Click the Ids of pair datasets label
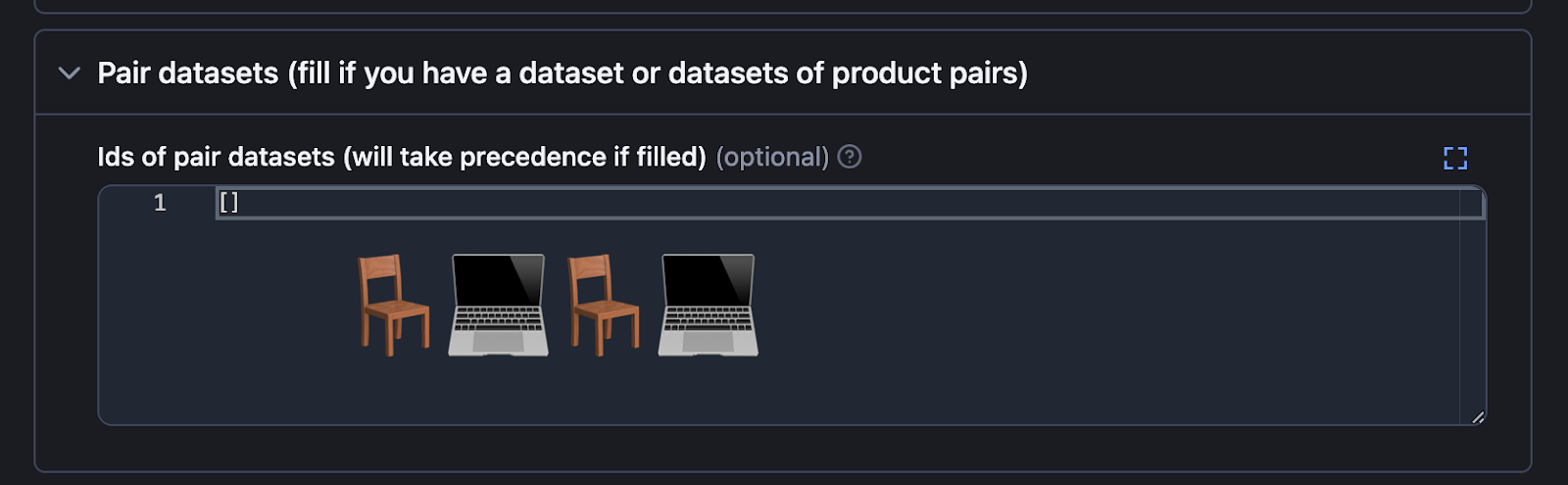This screenshot has height=485, width=1568. click(x=402, y=157)
